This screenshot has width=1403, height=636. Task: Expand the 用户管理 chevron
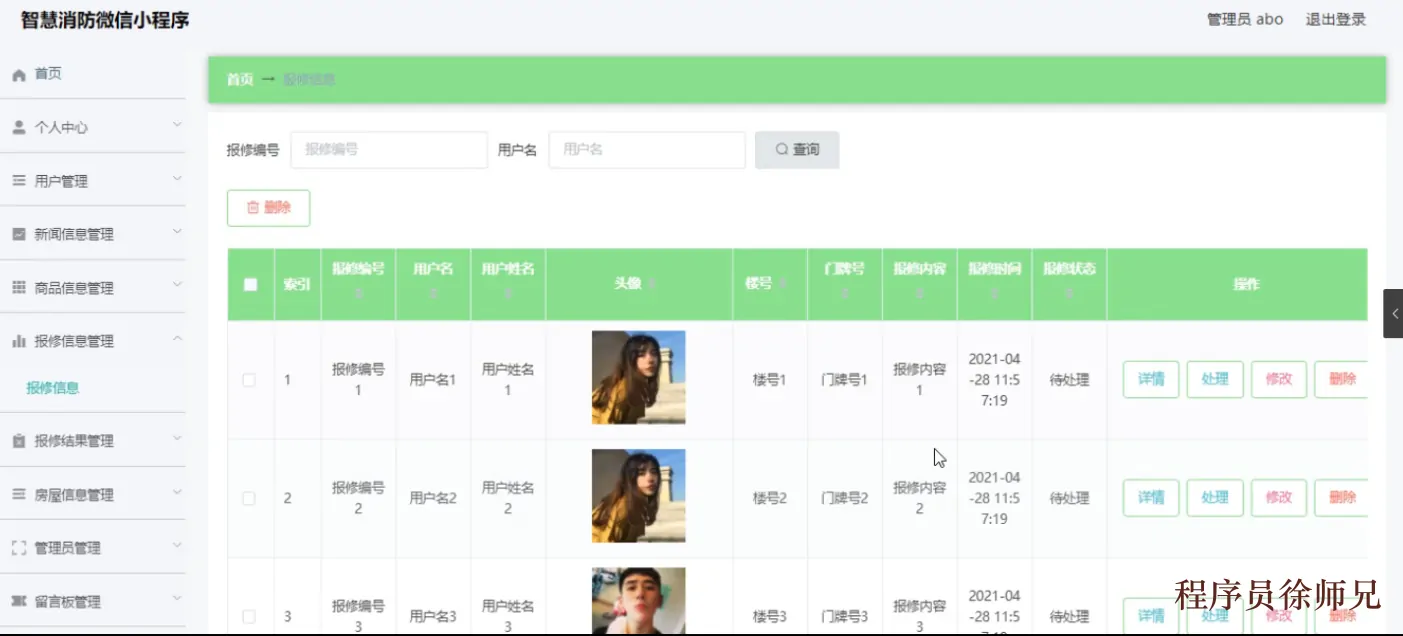(x=177, y=179)
